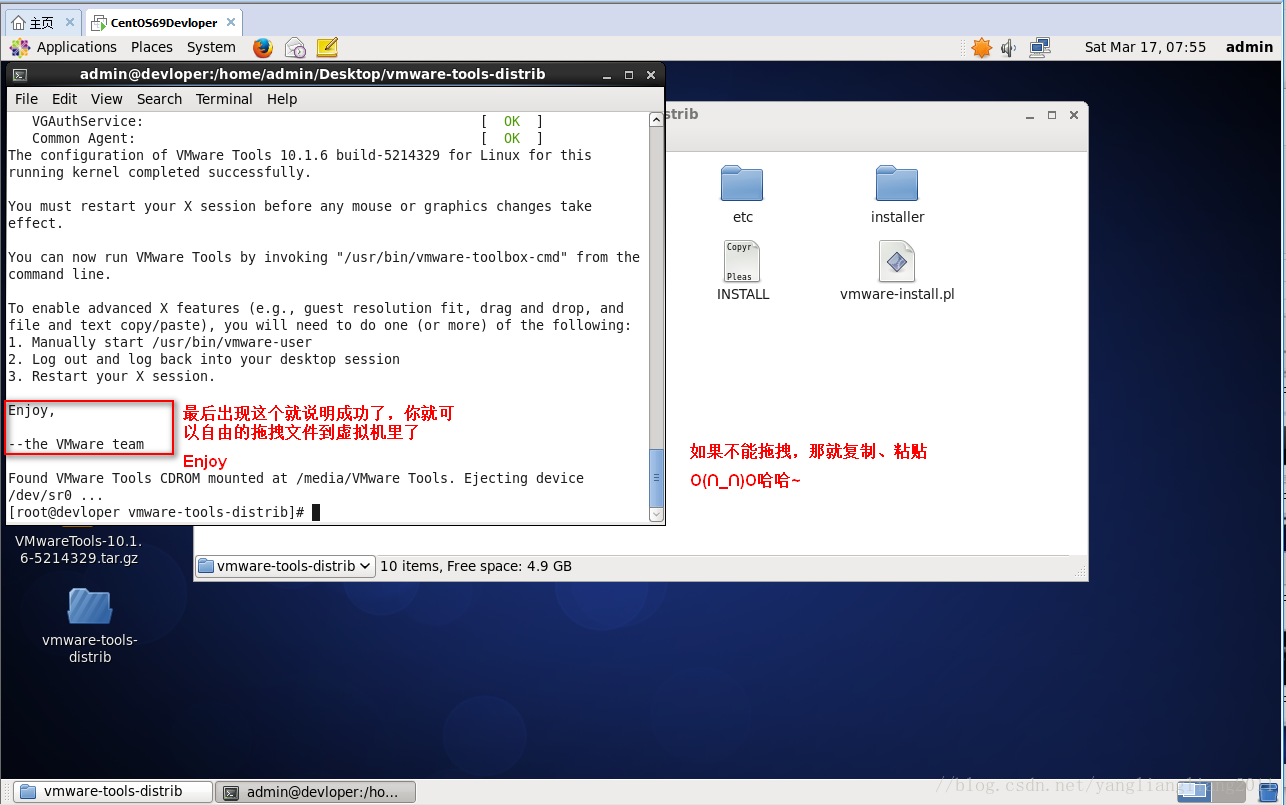This screenshot has width=1286, height=805.
Task: Select the INSTALL text file
Action: coord(742,271)
